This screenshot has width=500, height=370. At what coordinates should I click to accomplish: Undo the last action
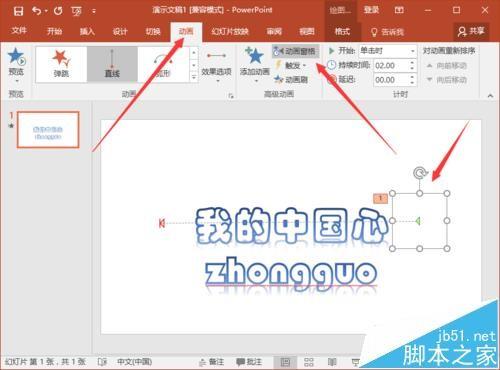(36, 11)
